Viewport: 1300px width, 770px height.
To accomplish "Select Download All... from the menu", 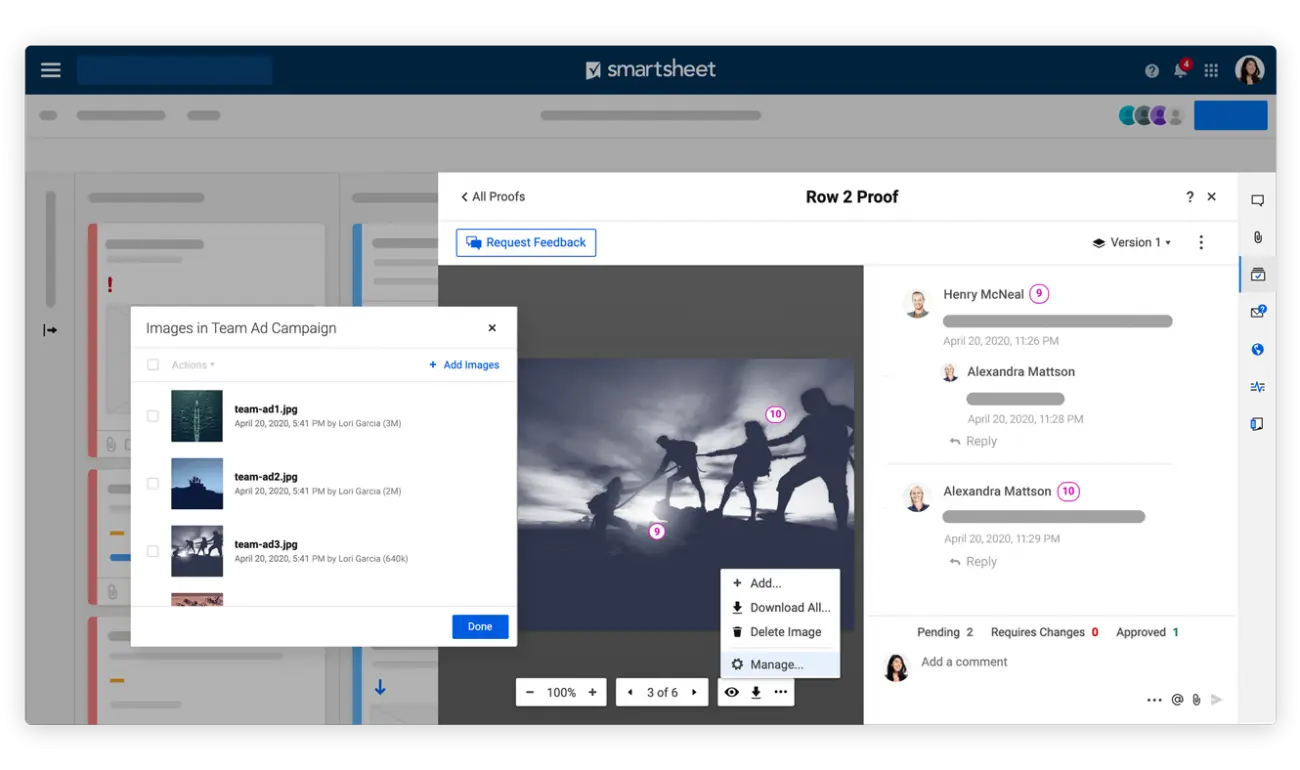I will click(x=789, y=607).
